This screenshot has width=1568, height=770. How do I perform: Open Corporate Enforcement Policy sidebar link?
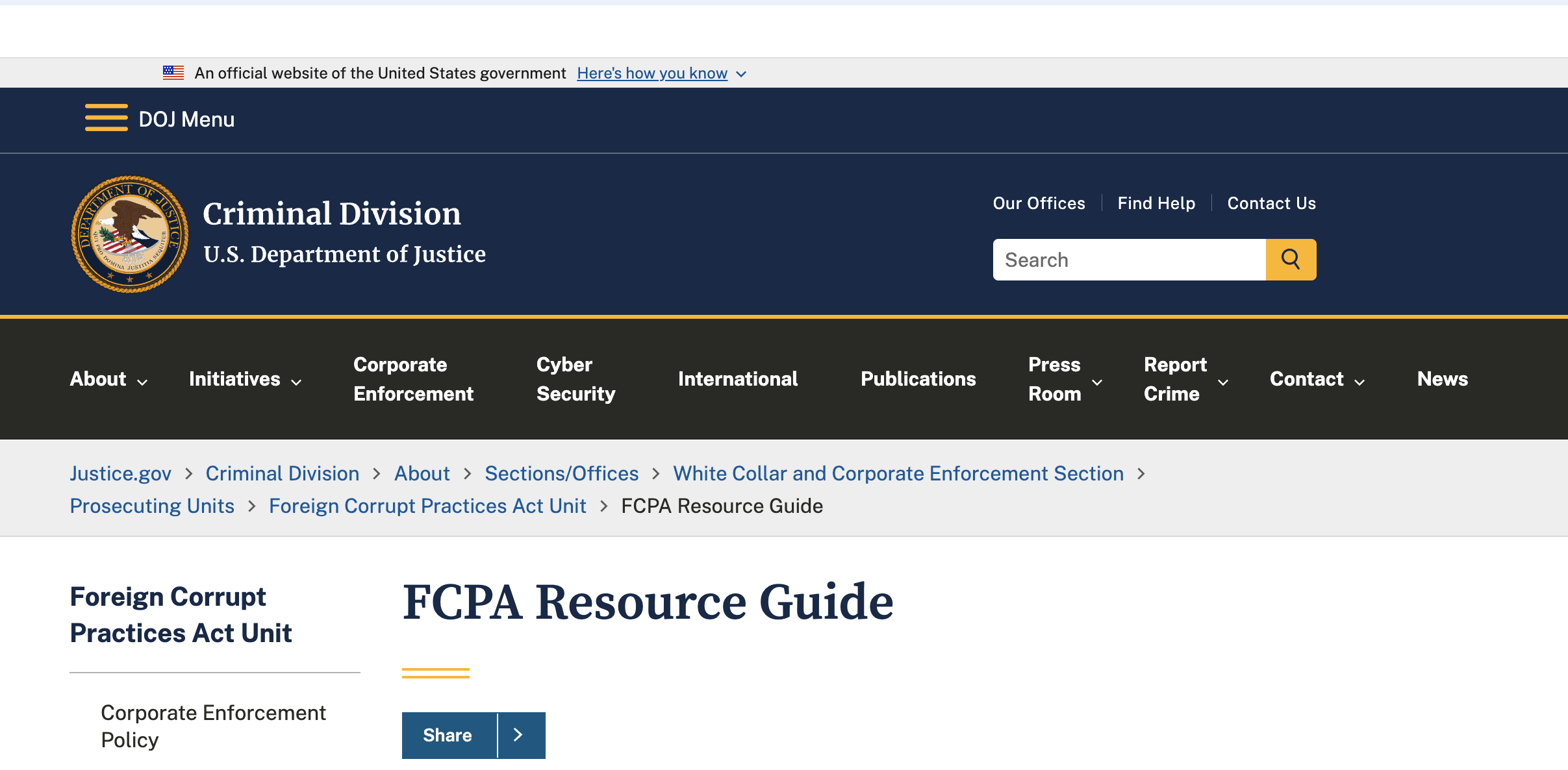[x=213, y=726]
